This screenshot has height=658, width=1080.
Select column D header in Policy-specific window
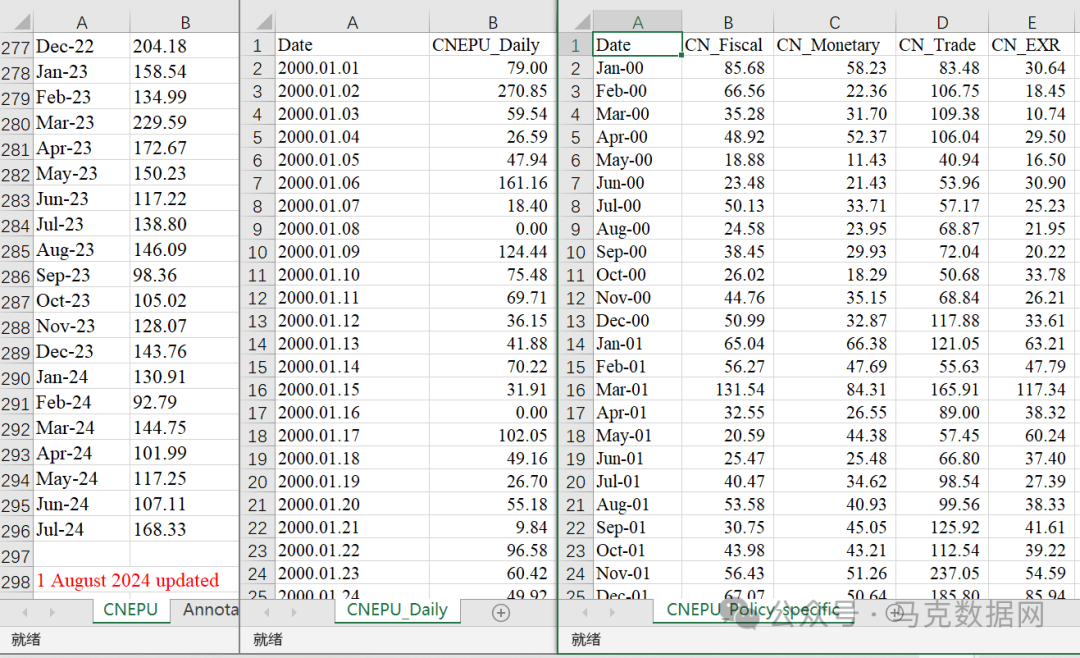[942, 23]
